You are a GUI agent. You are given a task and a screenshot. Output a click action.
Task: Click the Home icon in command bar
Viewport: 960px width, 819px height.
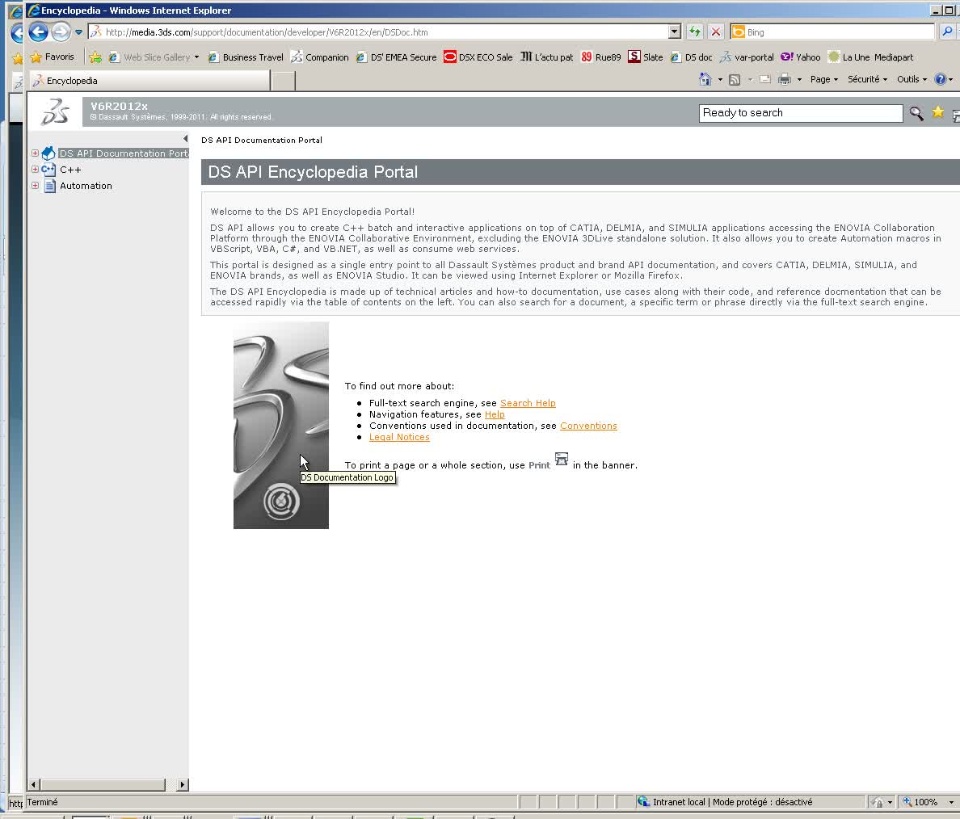[x=705, y=79]
